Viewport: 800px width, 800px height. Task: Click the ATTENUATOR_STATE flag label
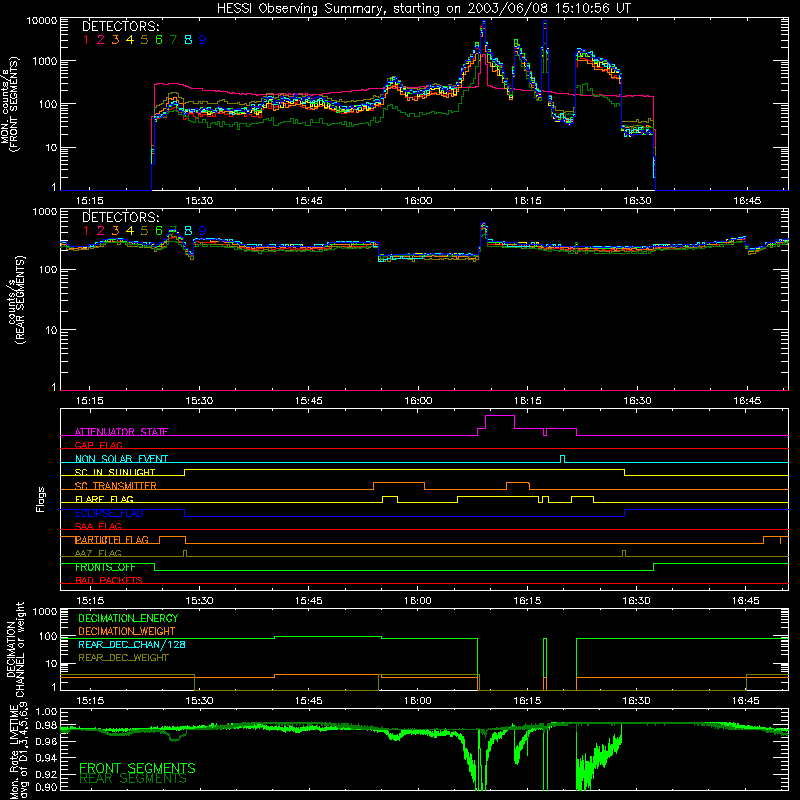pyautogui.click(x=121, y=432)
